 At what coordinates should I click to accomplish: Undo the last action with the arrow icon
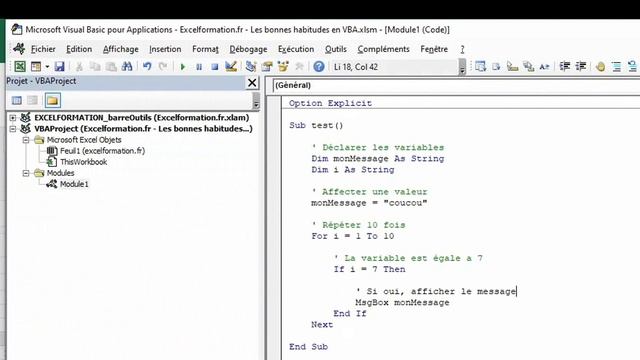(147, 67)
